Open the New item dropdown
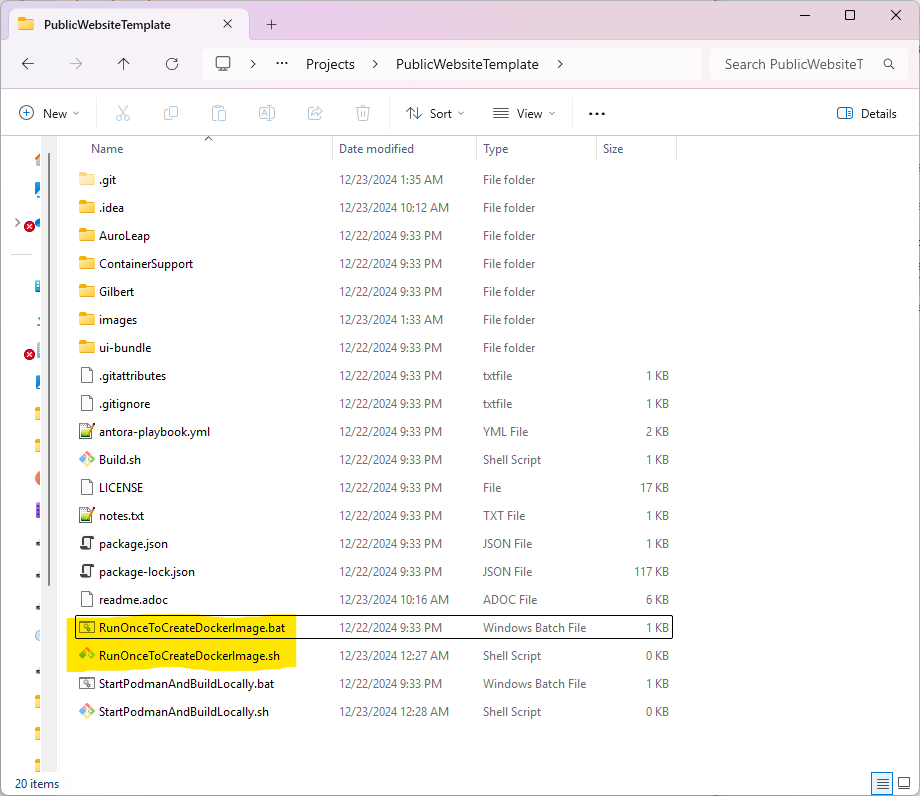 point(48,113)
